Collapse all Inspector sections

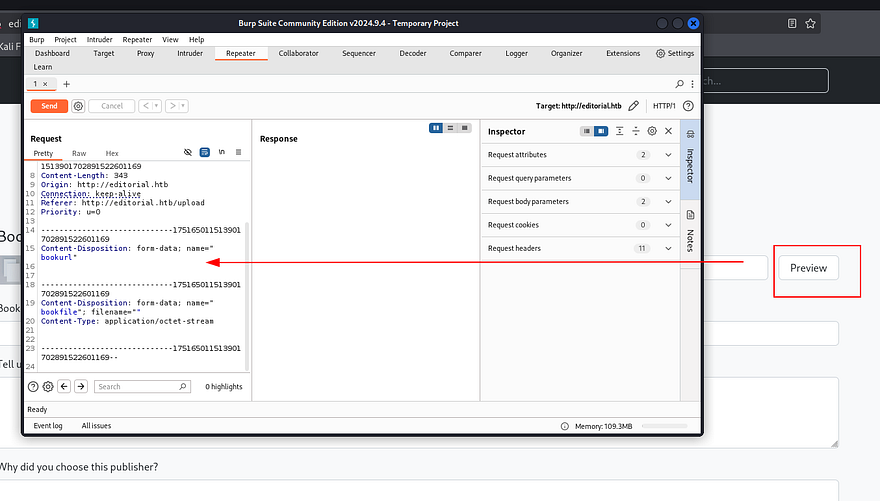coord(636,131)
